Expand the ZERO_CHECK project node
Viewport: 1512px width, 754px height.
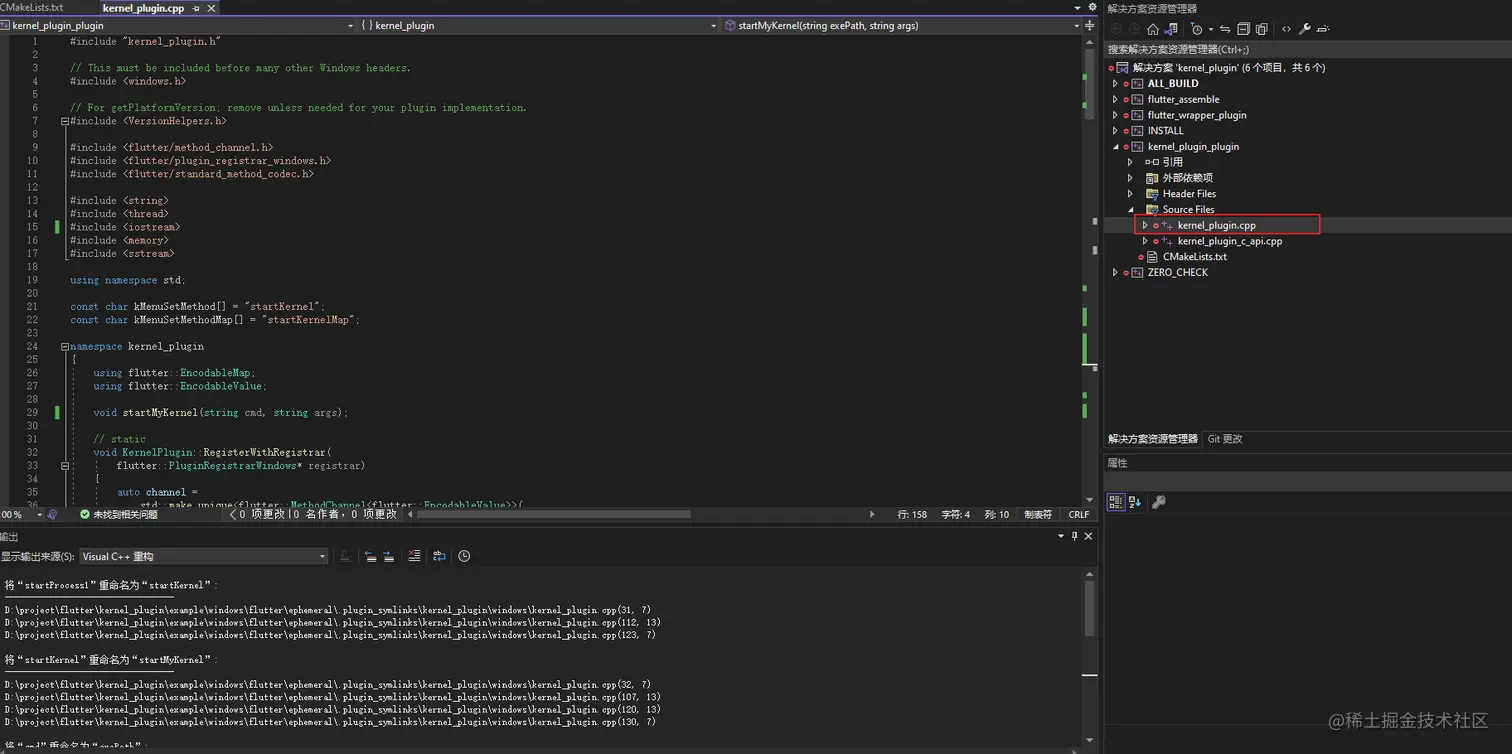1115,273
